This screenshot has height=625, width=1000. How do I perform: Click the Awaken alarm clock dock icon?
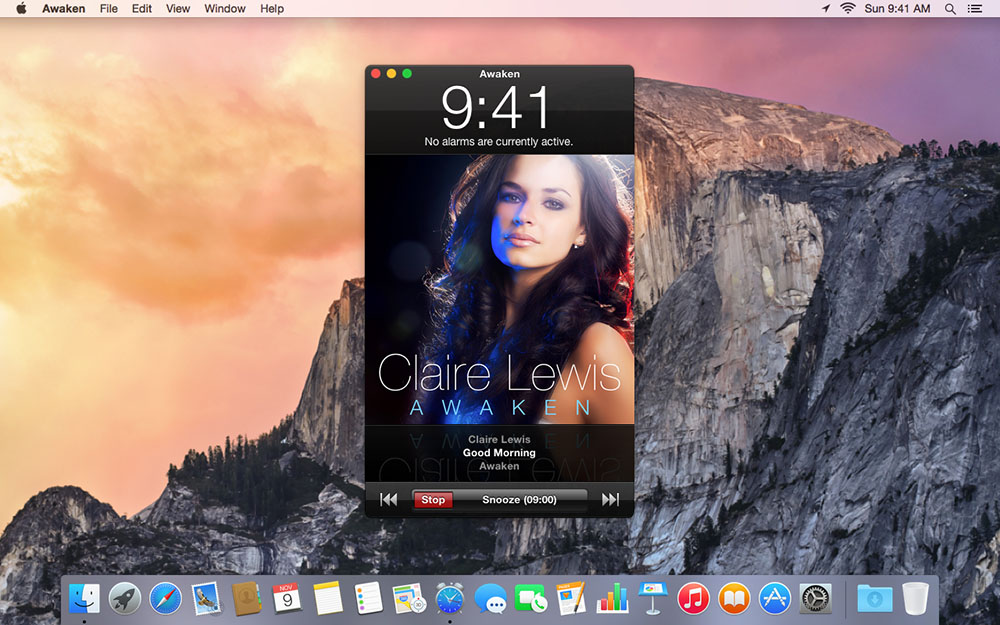click(x=450, y=598)
